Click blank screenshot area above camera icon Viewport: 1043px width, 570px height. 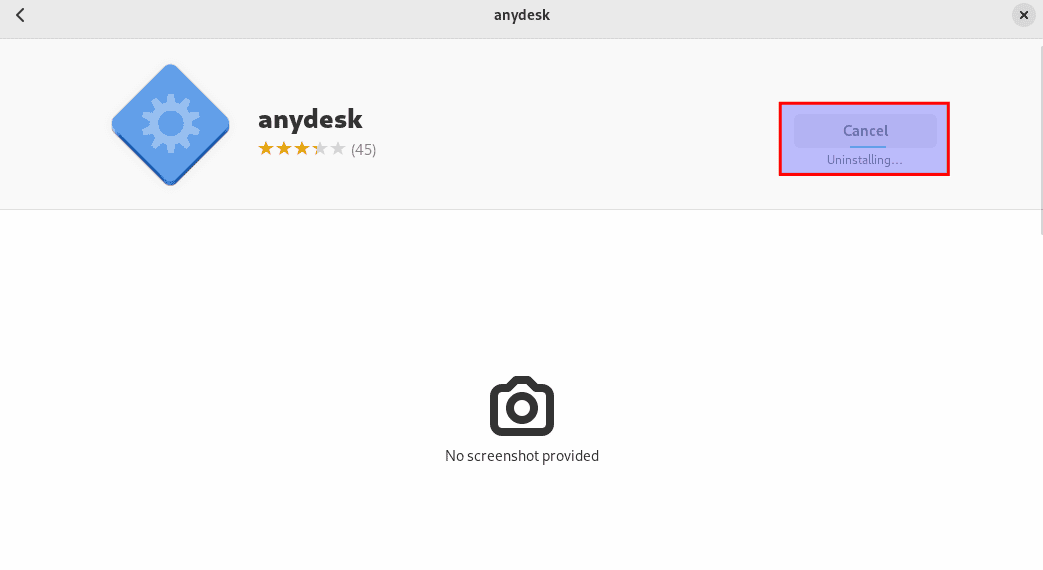(522, 293)
